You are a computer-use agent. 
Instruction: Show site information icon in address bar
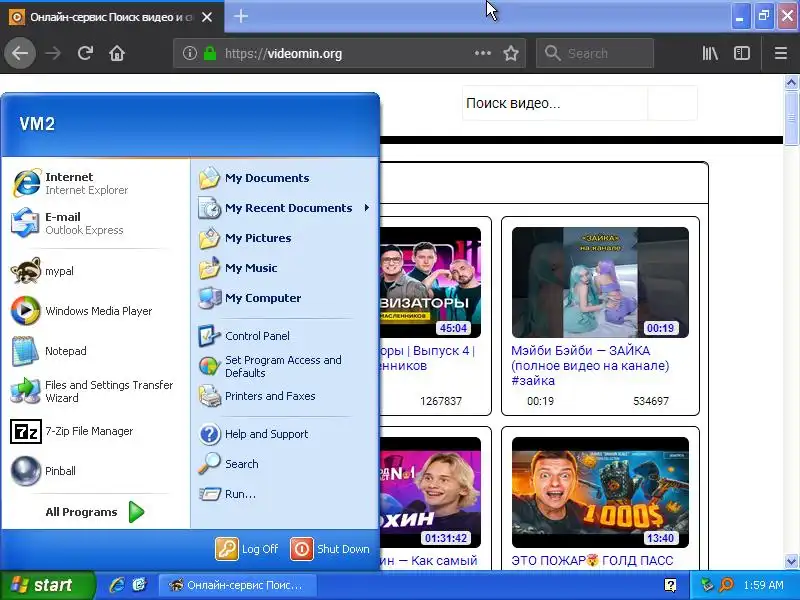tap(189, 53)
